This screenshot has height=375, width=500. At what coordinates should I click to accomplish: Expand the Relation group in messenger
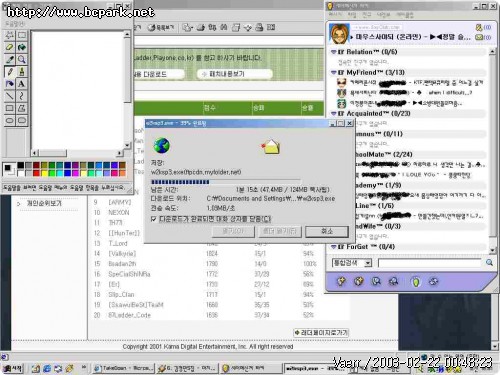(x=333, y=52)
